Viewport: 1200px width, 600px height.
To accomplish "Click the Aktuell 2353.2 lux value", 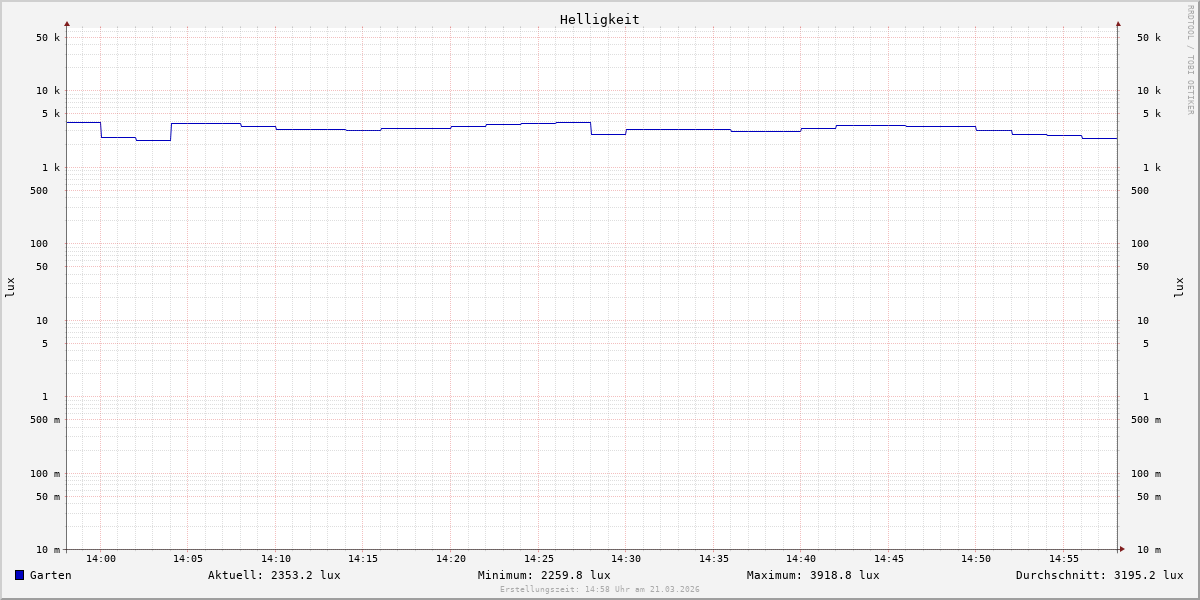I will pos(274,575).
